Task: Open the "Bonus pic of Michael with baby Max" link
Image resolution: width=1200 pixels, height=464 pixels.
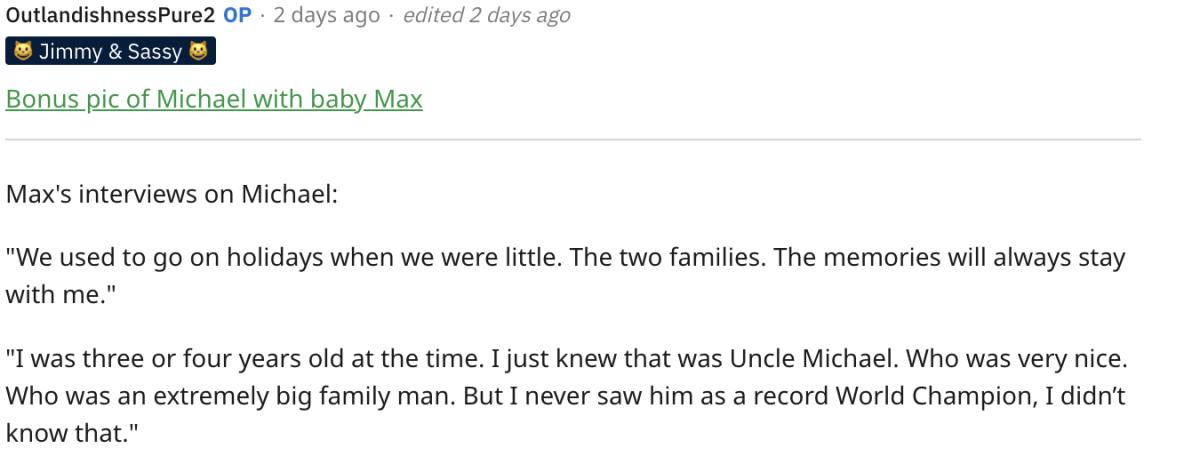Action: pyautogui.click(x=214, y=100)
